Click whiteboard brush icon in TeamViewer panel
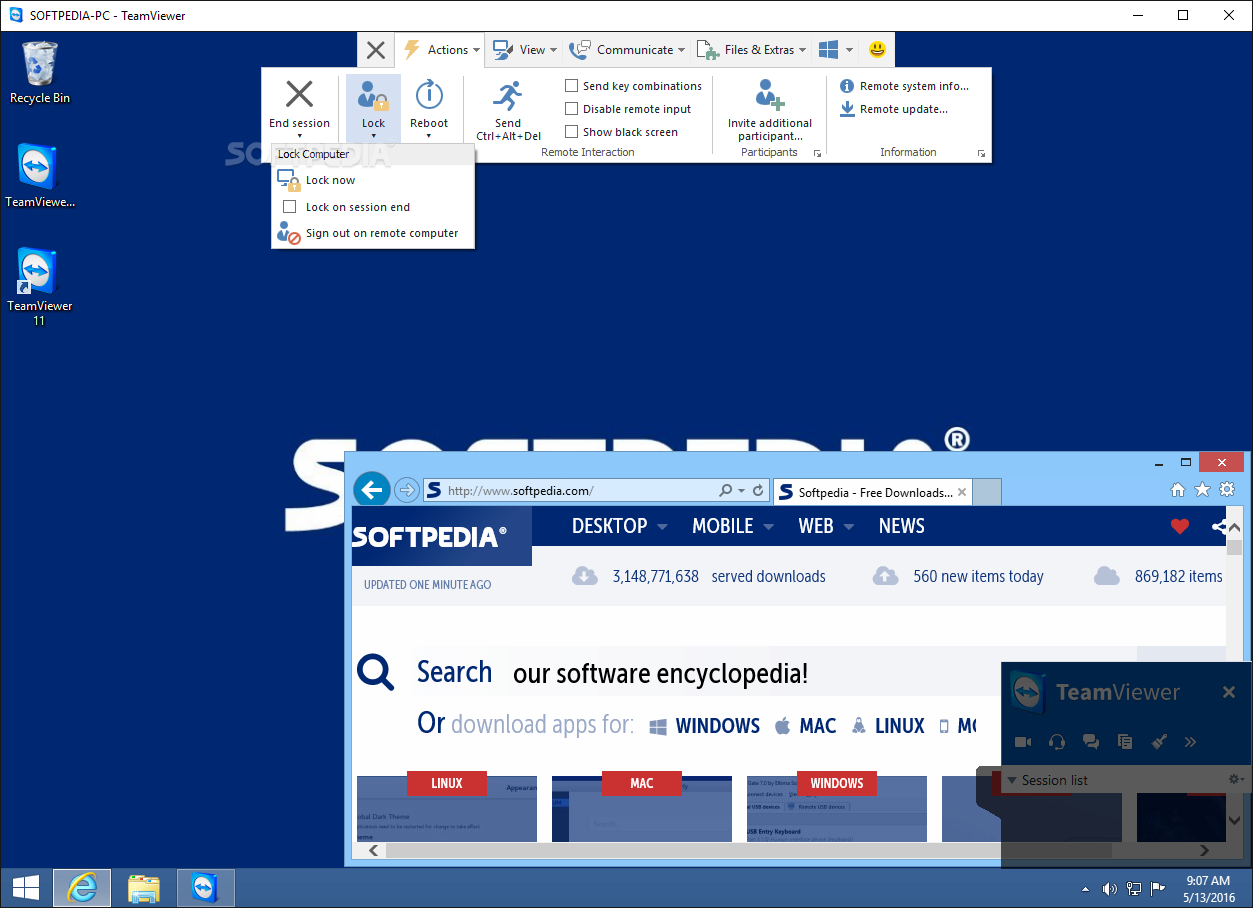The height and width of the screenshot is (908, 1253). [x=1158, y=742]
